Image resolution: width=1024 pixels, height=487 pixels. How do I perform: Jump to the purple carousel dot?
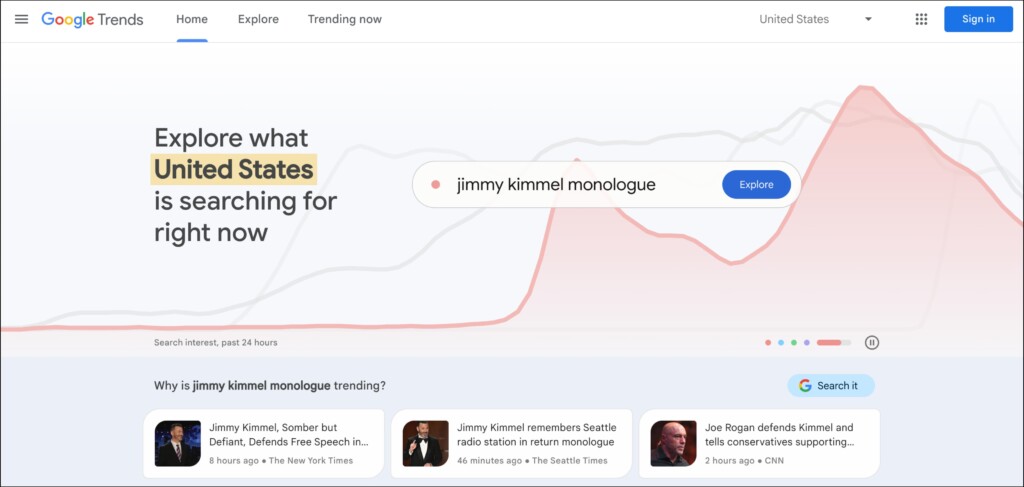coord(807,342)
